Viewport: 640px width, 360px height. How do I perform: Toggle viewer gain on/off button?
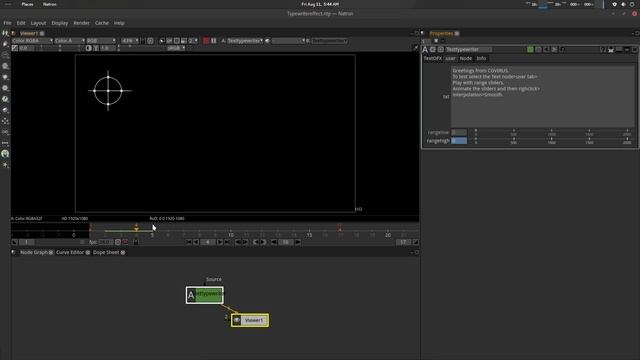15,48
